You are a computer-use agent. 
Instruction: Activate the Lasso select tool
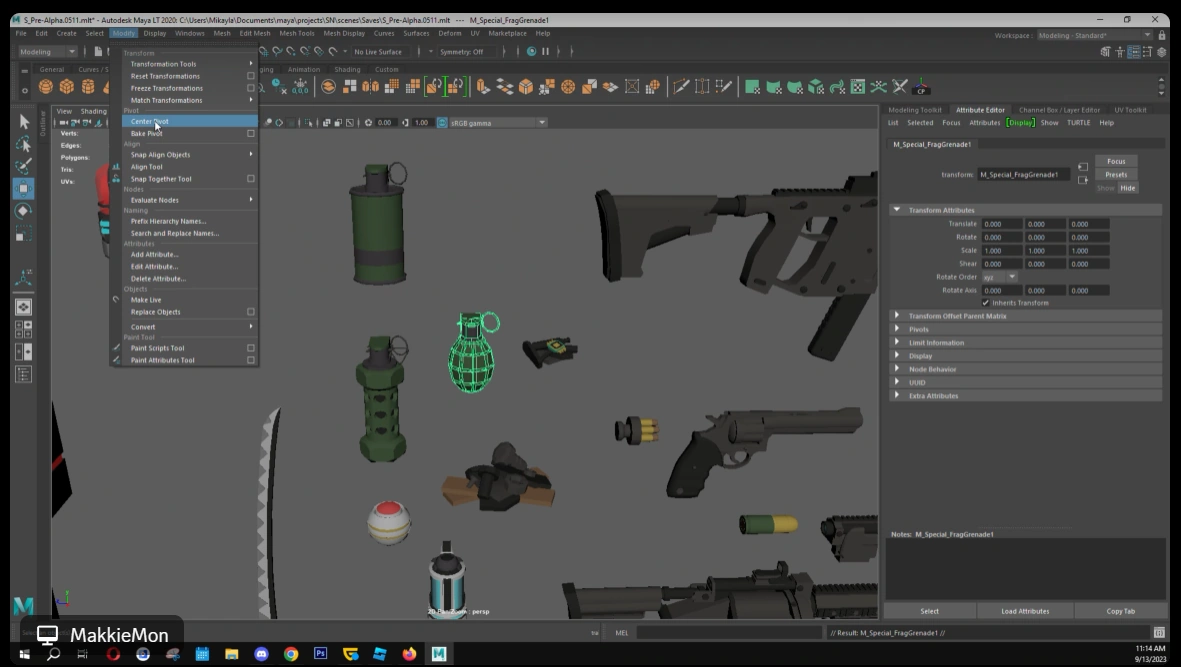24,144
